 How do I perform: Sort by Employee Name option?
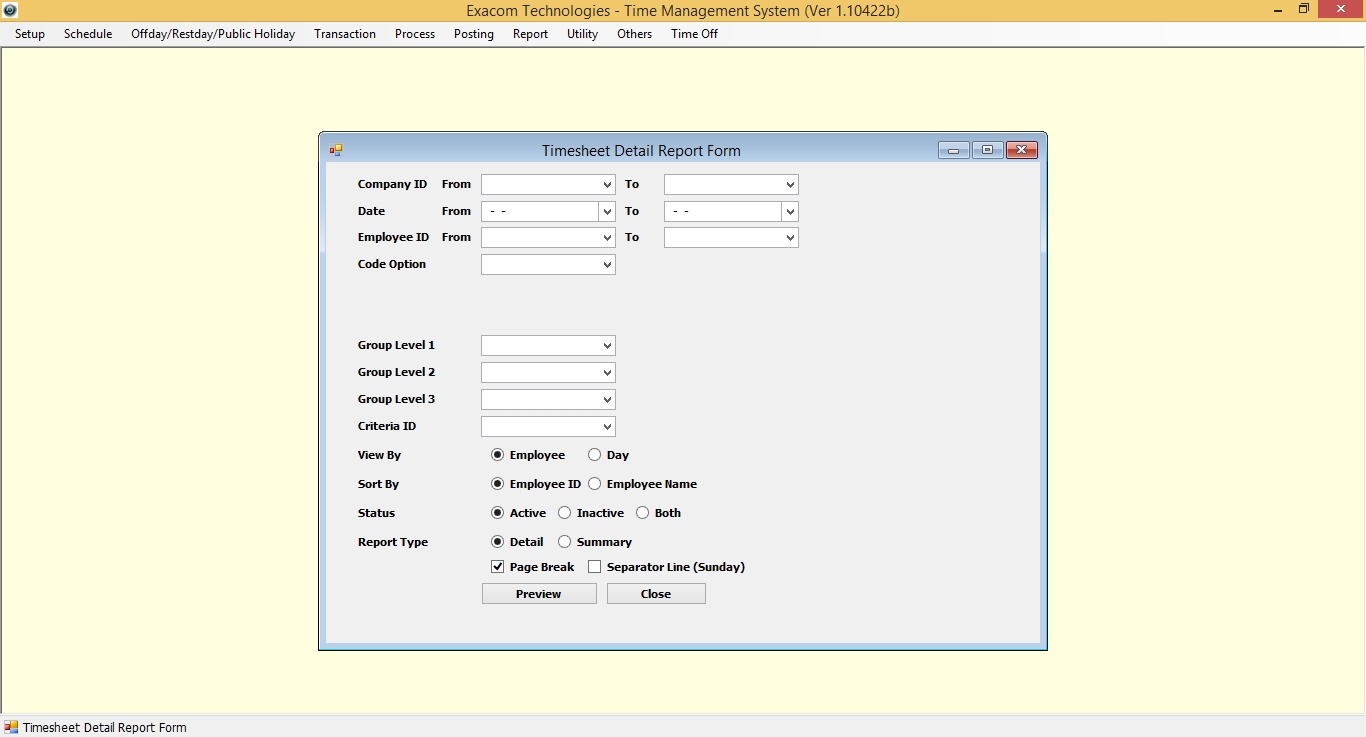click(595, 484)
